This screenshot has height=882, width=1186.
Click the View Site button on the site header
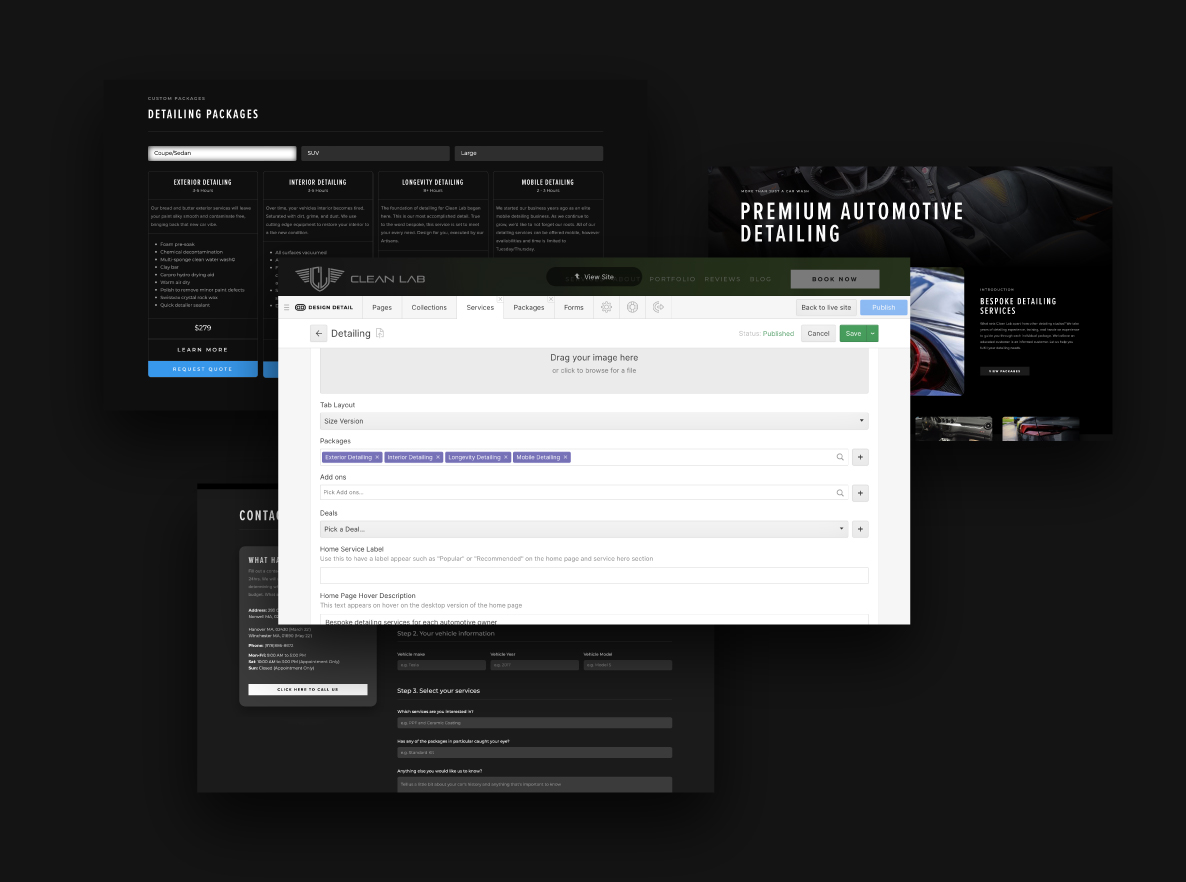point(594,276)
